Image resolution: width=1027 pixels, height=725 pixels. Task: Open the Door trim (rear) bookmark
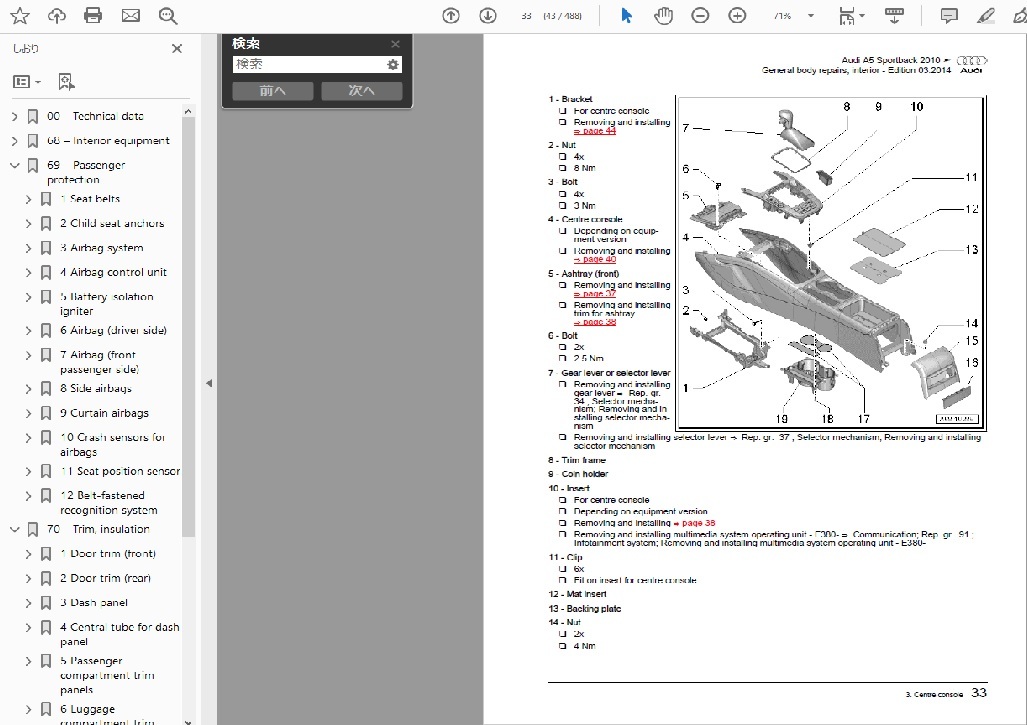coord(105,578)
